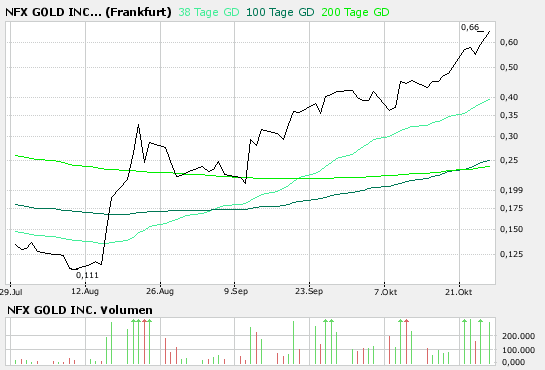Click the '0,125' price axis label
The width and height of the screenshot is (545, 370).
[x=511, y=254]
